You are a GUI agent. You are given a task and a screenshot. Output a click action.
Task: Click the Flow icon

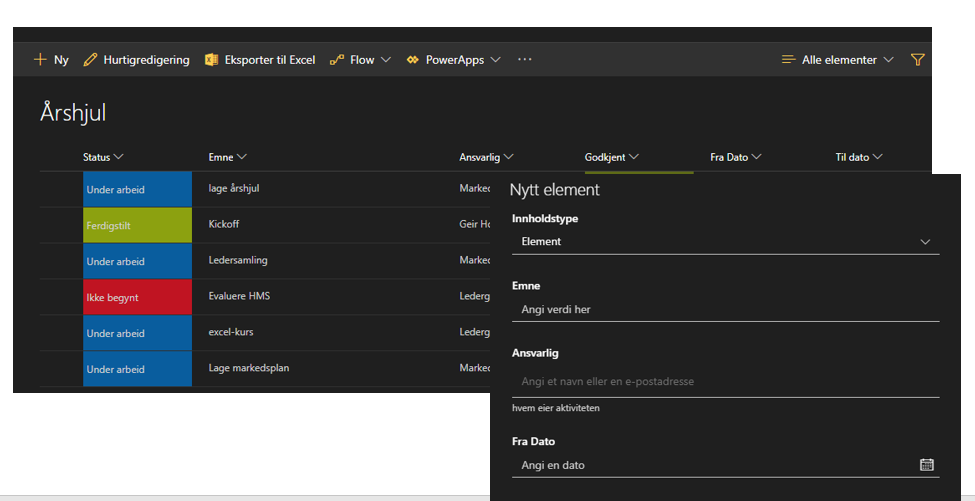pos(336,60)
